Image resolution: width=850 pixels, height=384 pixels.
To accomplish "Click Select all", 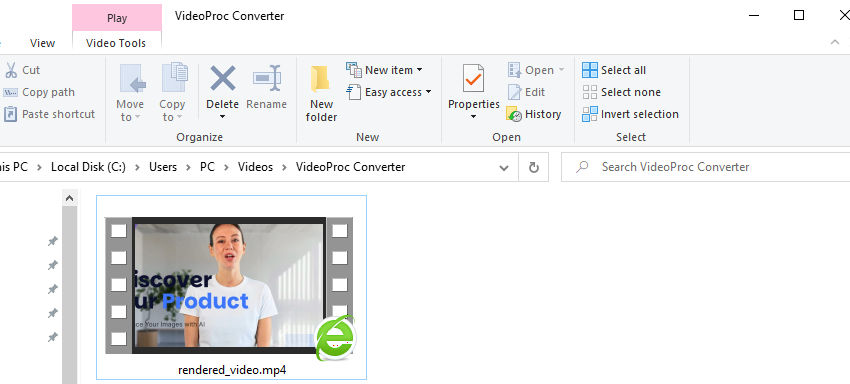I will point(614,70).
